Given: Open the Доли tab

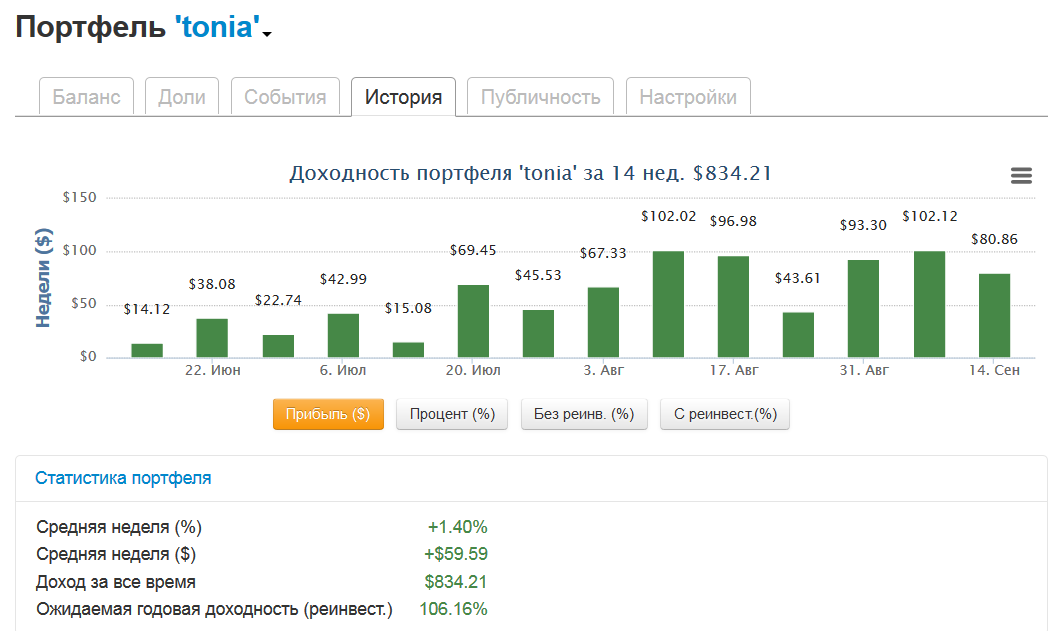Looking at the screenshot, I should [x=182, y=97].
